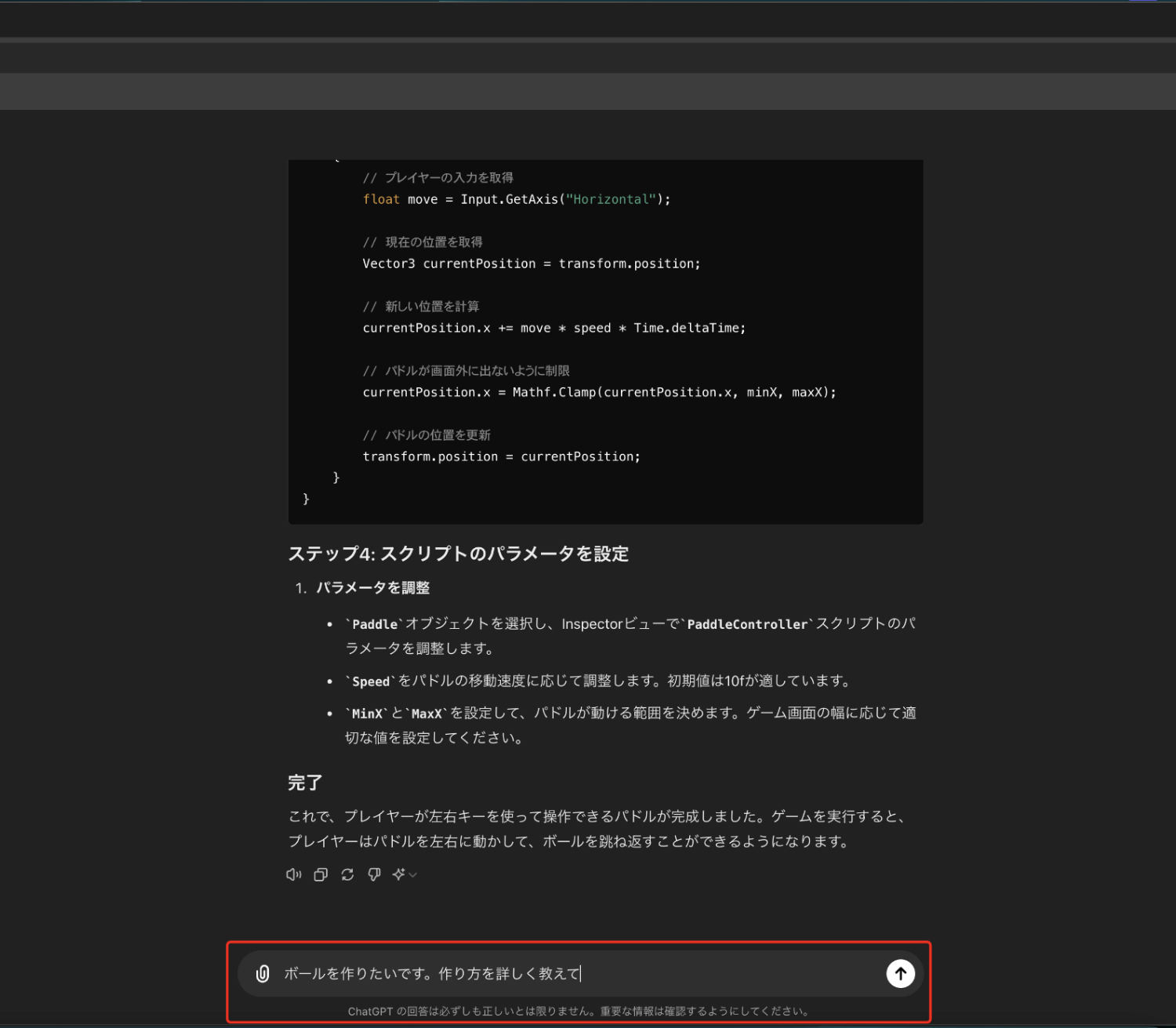The height and width of the screenshot is (1028, 1176).
Task: Click the heading ステップ4: スクリプトのパラメータを設定
Action: [459, 554]
